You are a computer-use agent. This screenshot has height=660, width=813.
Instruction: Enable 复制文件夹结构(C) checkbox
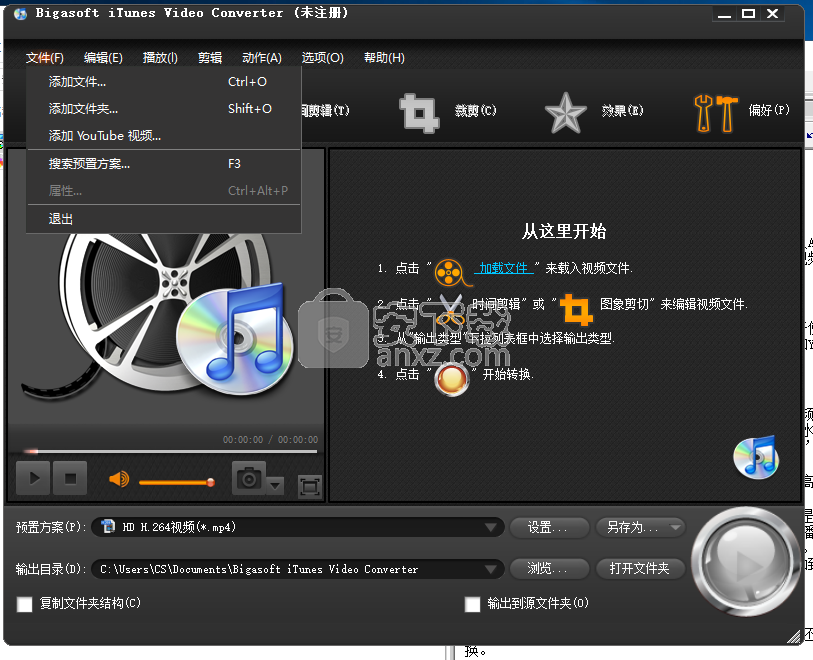[24, 604]
